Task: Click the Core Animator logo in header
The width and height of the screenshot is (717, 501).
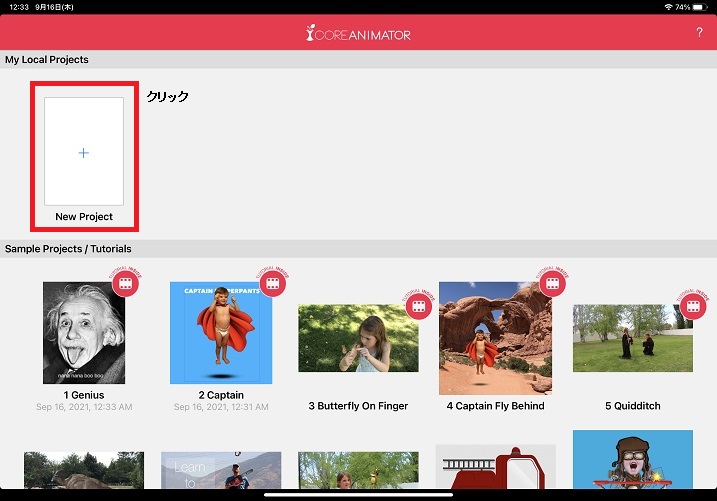Action: point(358,34)
